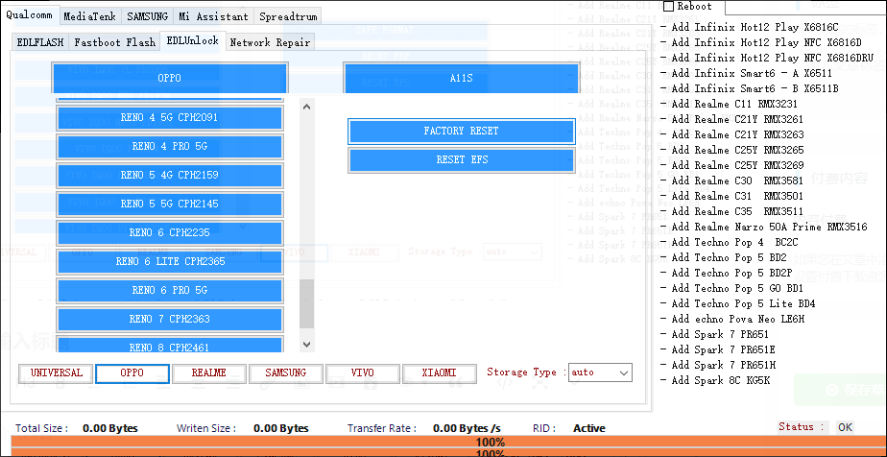
Task: Click model list scroll down arrow
Action: (307, 343)
